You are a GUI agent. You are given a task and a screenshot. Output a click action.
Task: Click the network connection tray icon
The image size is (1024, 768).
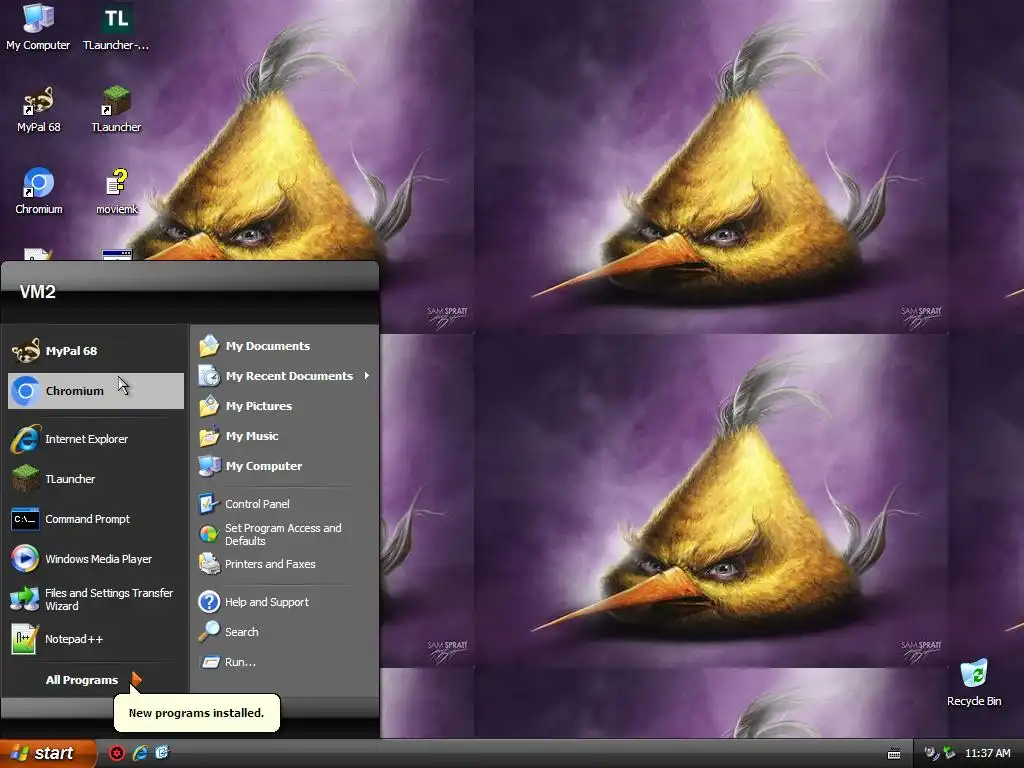tap(949, 754)
